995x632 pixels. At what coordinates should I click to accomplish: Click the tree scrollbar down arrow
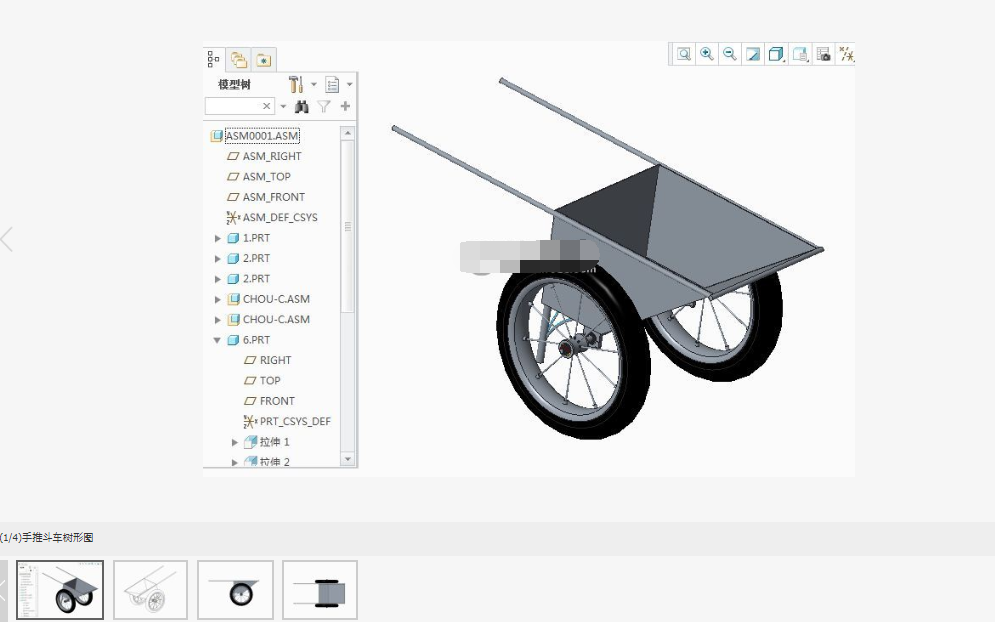click(x=347, y=459)
